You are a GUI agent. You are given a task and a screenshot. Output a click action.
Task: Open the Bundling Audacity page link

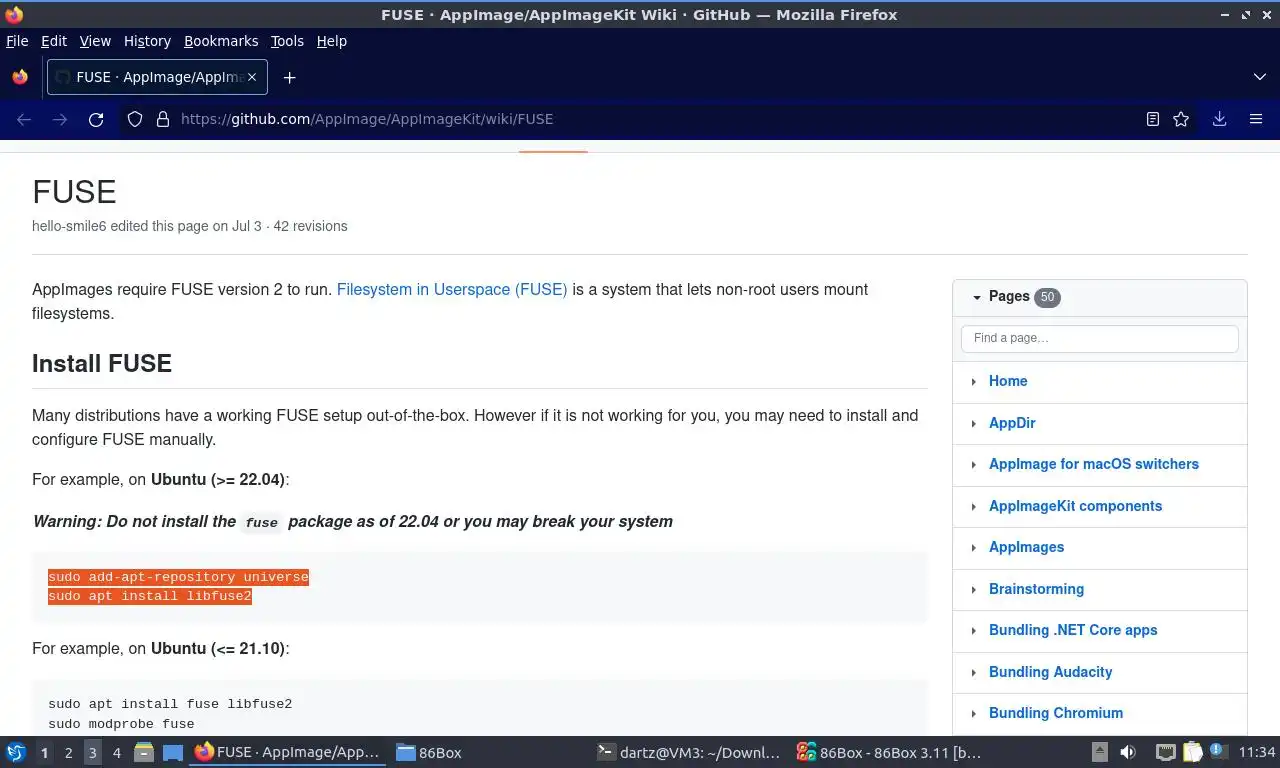(1050, 672)
